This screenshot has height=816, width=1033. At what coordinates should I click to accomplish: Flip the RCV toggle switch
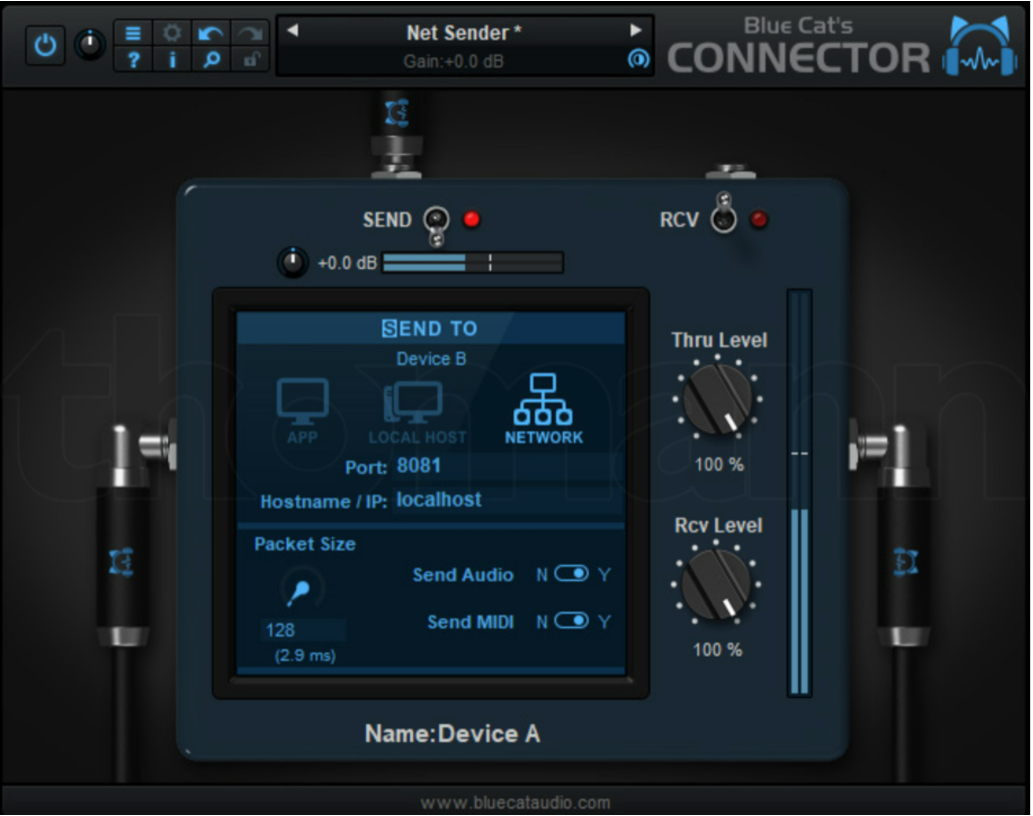coord(723,213)
